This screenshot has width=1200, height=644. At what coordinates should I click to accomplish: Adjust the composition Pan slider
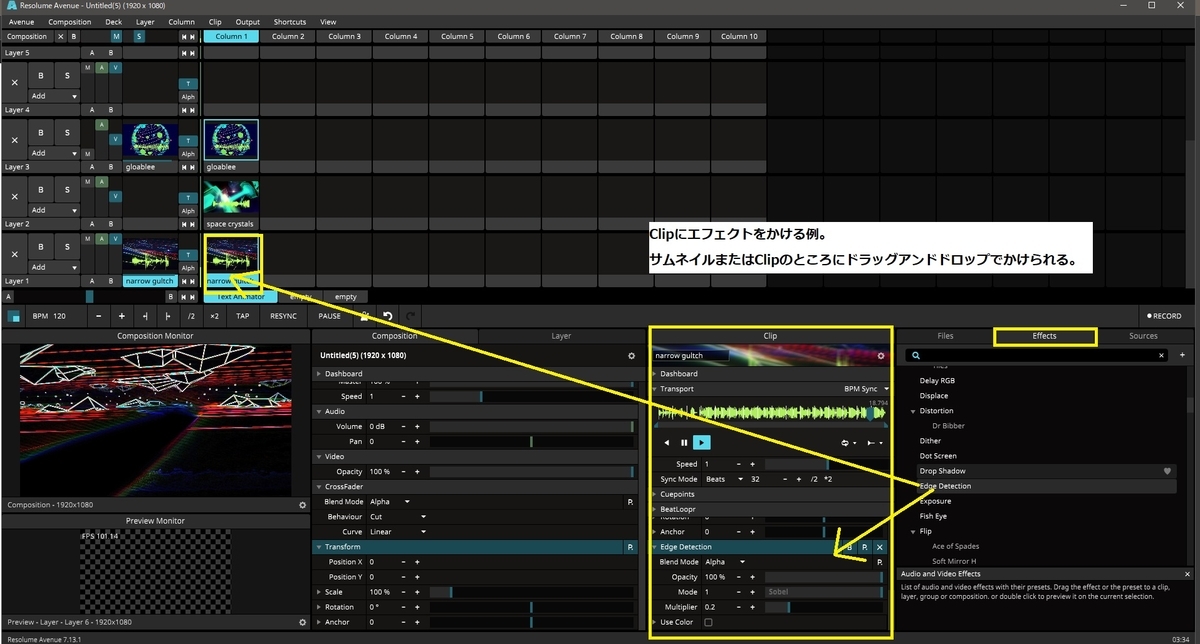532,441
